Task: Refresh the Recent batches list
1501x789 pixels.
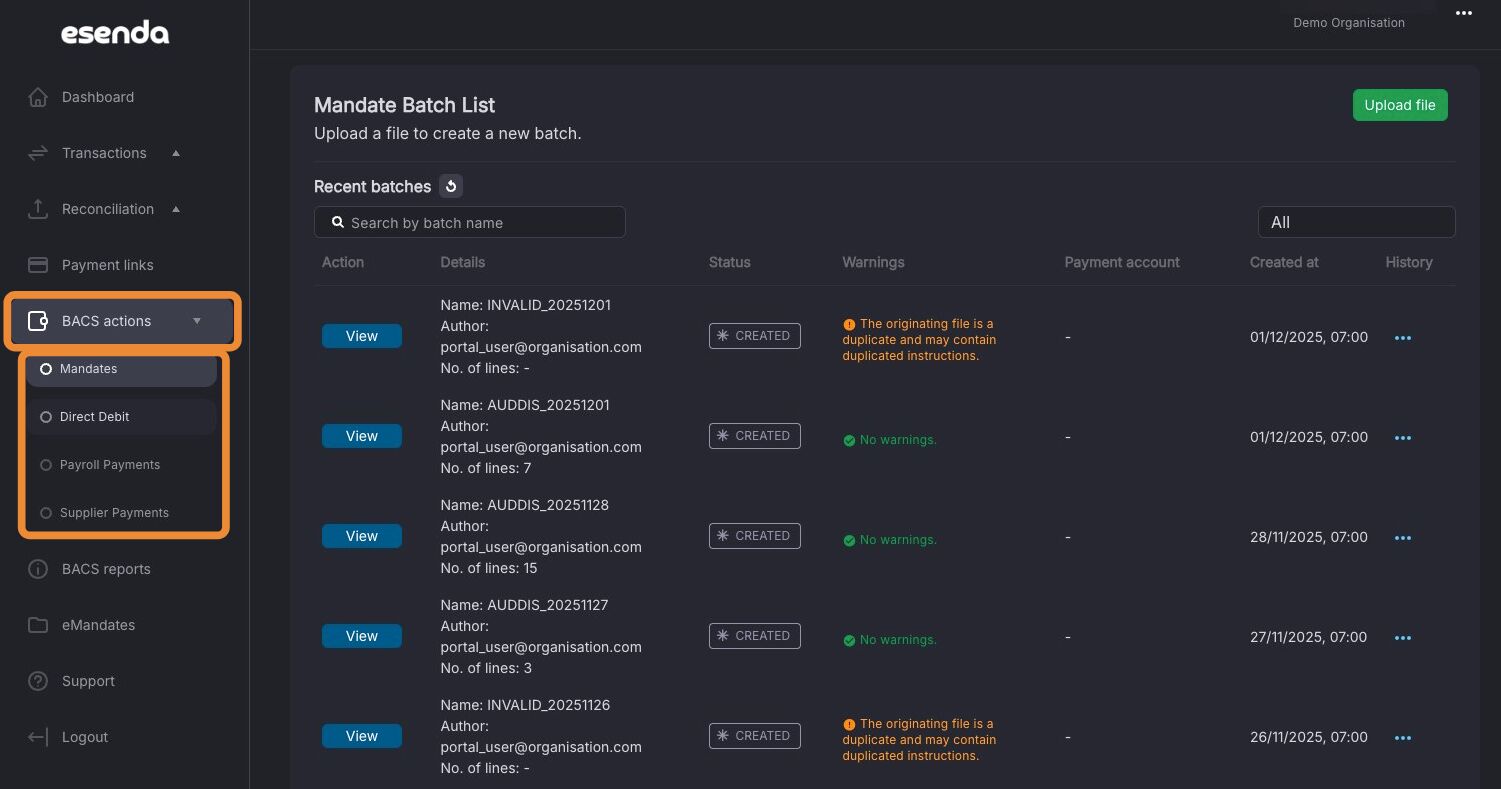Action: [x=451, y=186]
